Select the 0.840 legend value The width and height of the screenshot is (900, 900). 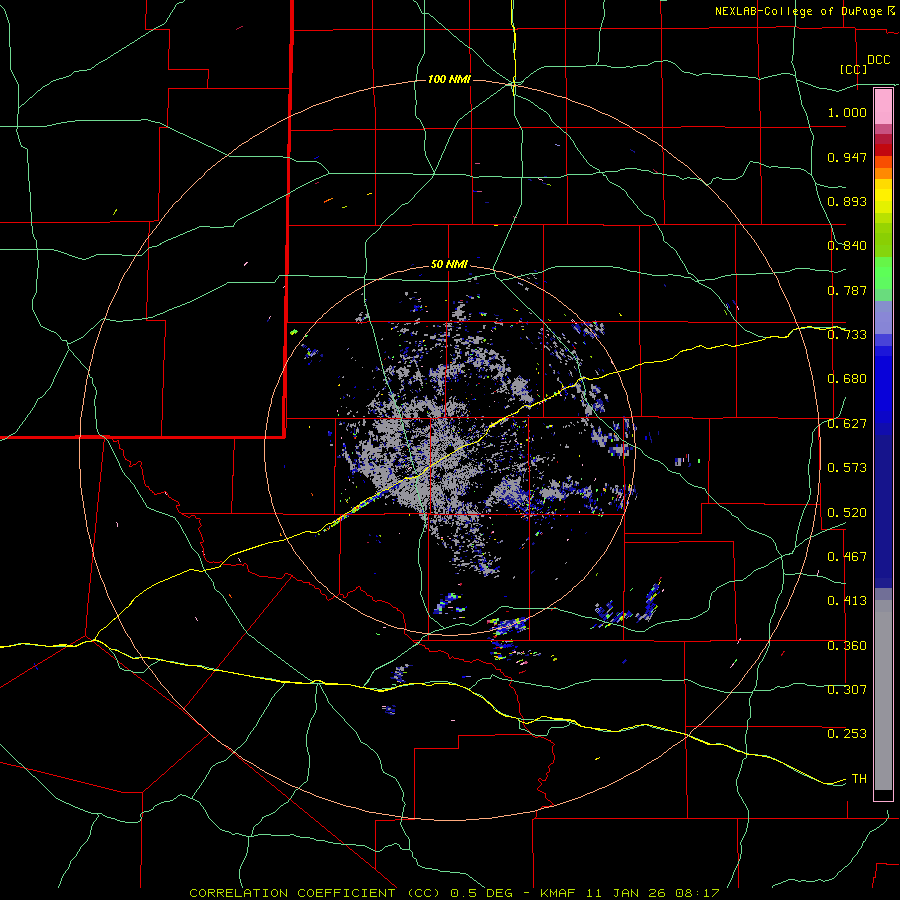(847, 246)
